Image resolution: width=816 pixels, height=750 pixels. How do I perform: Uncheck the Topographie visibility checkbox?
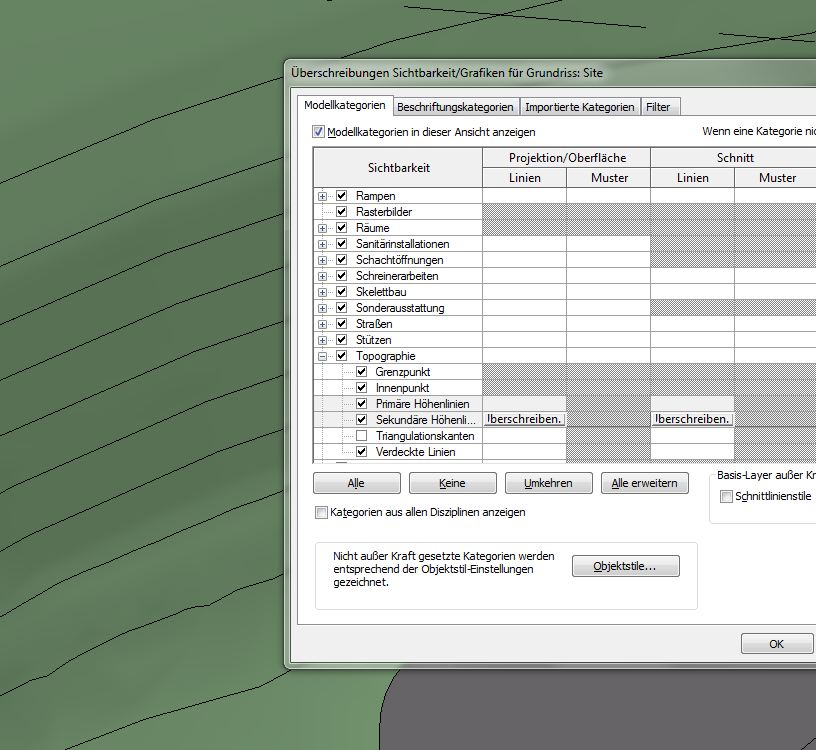pos(341,356)
